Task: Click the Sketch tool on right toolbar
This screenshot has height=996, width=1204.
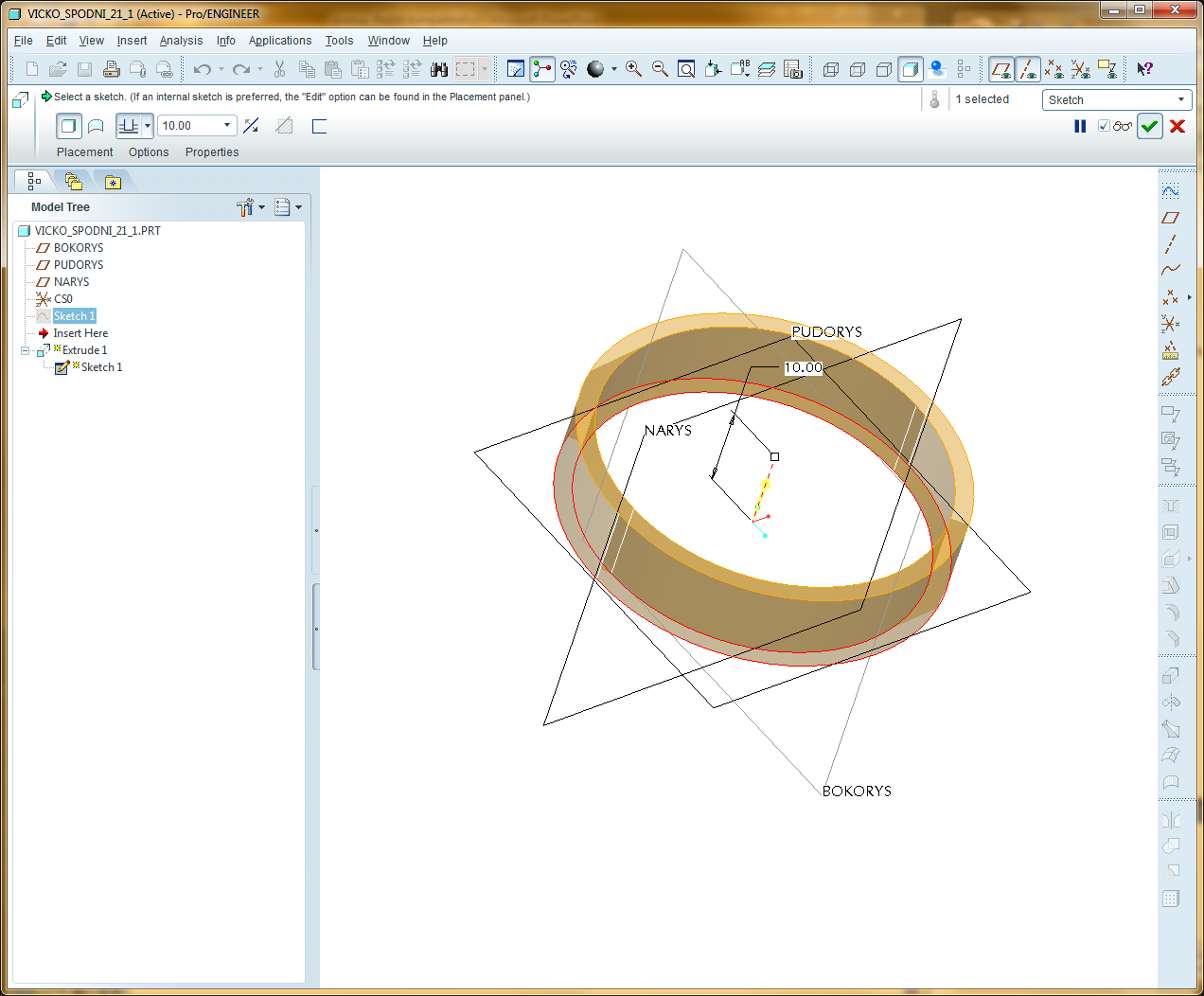Action: [x=1171, y=191]
